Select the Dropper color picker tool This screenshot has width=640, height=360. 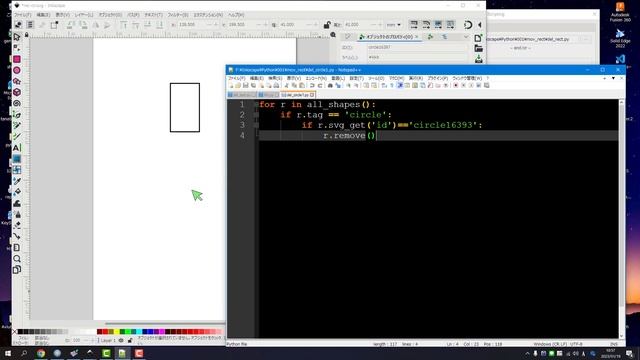(17, 181)
